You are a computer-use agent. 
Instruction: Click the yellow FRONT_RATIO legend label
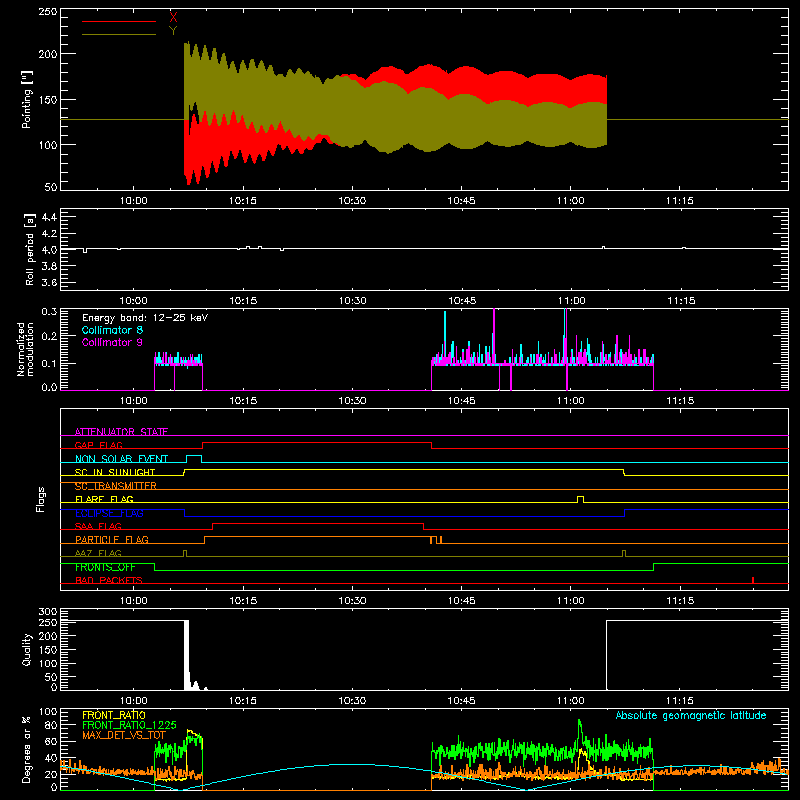(x=114, y=715)
